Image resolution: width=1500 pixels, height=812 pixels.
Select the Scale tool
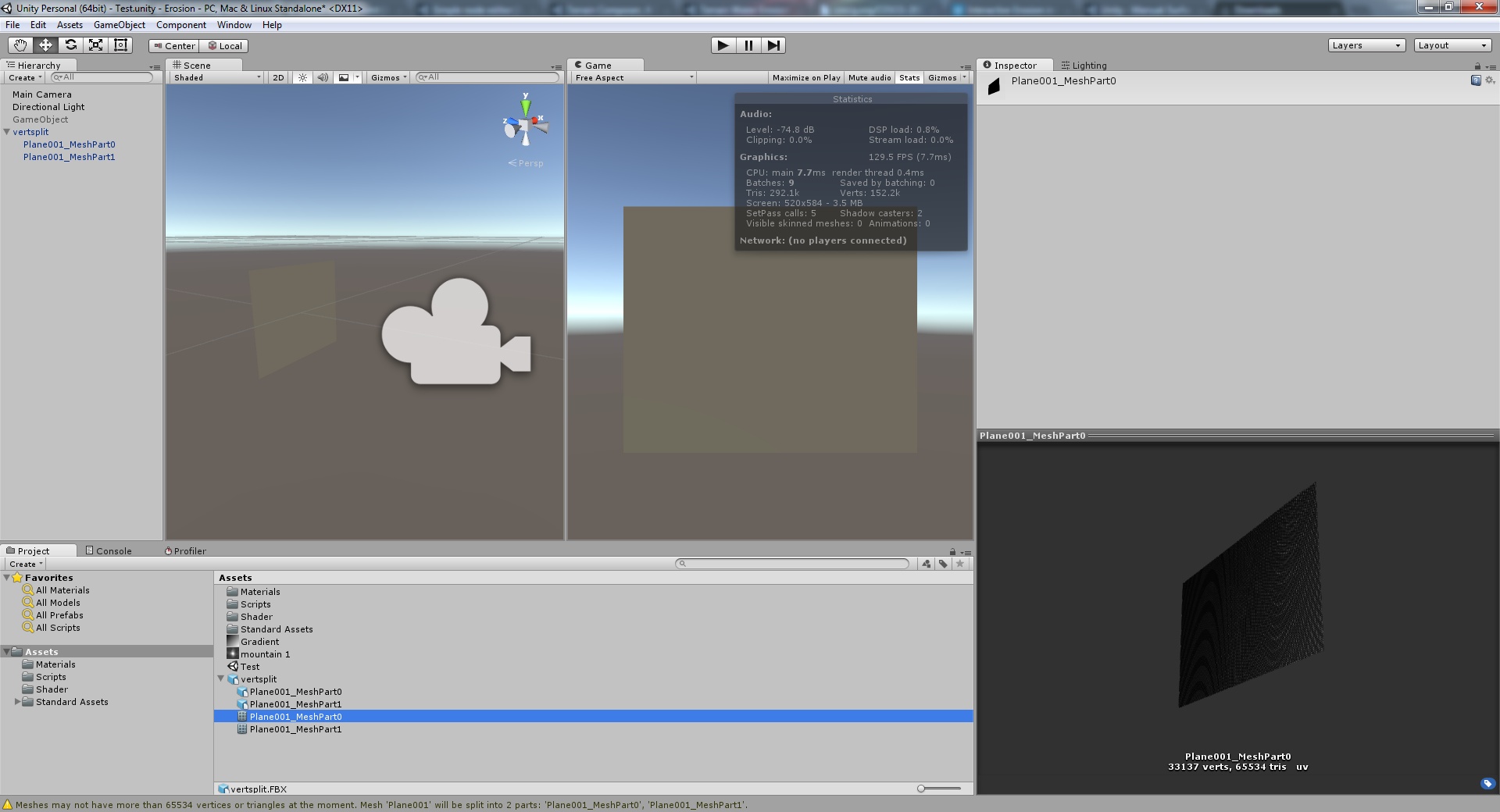click(x=95, y=45)
